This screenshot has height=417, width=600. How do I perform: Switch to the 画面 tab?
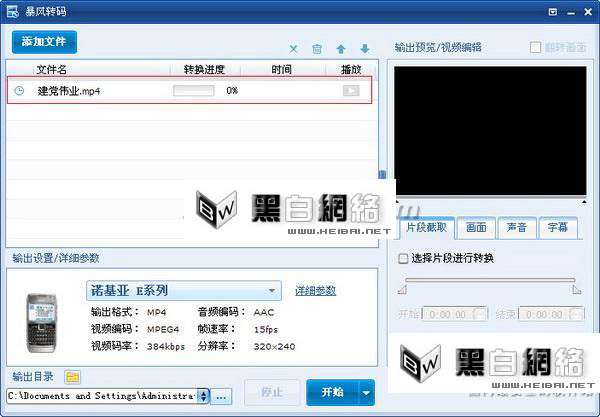tap(476, 228)
